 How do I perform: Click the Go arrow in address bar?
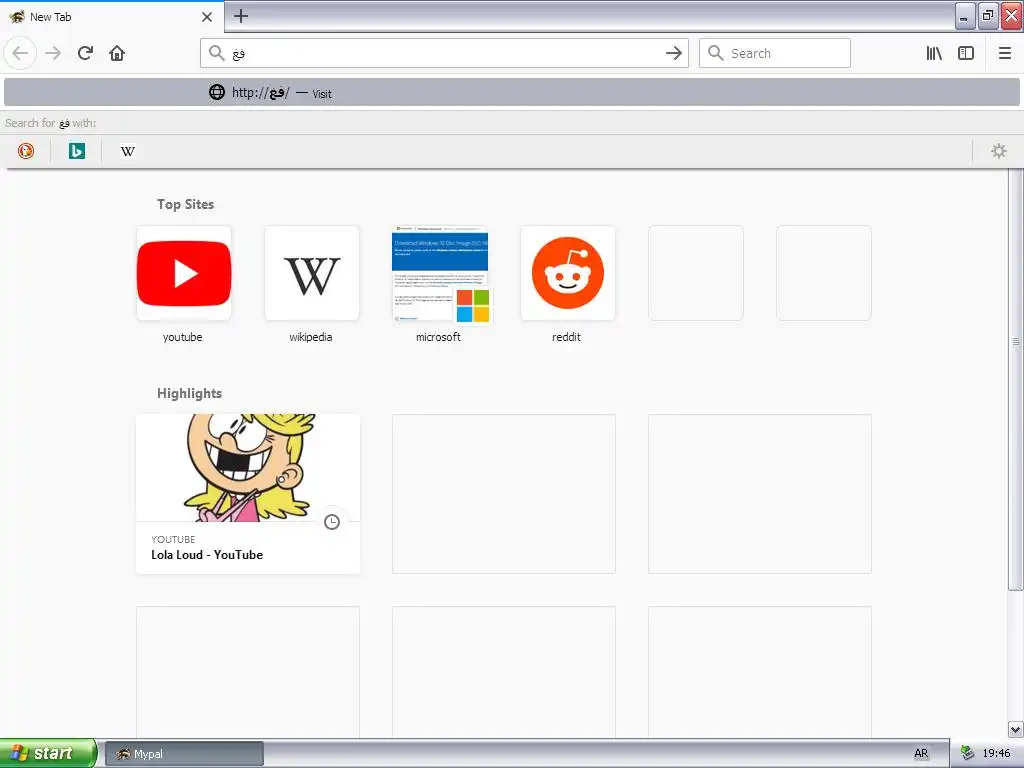[x=673, y=53]
